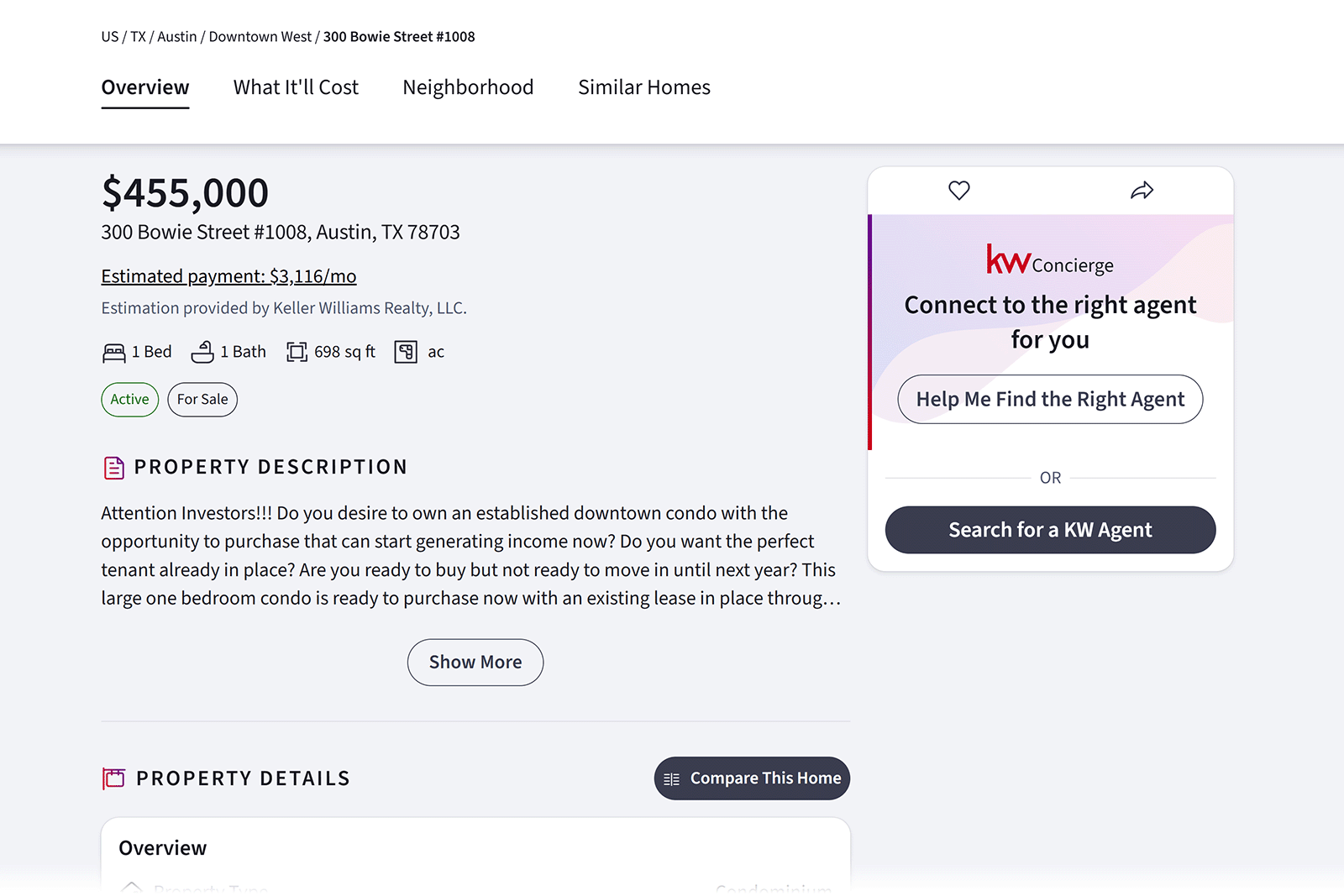
Task: Click the Property Details section icon
Action: coord(113,778)
